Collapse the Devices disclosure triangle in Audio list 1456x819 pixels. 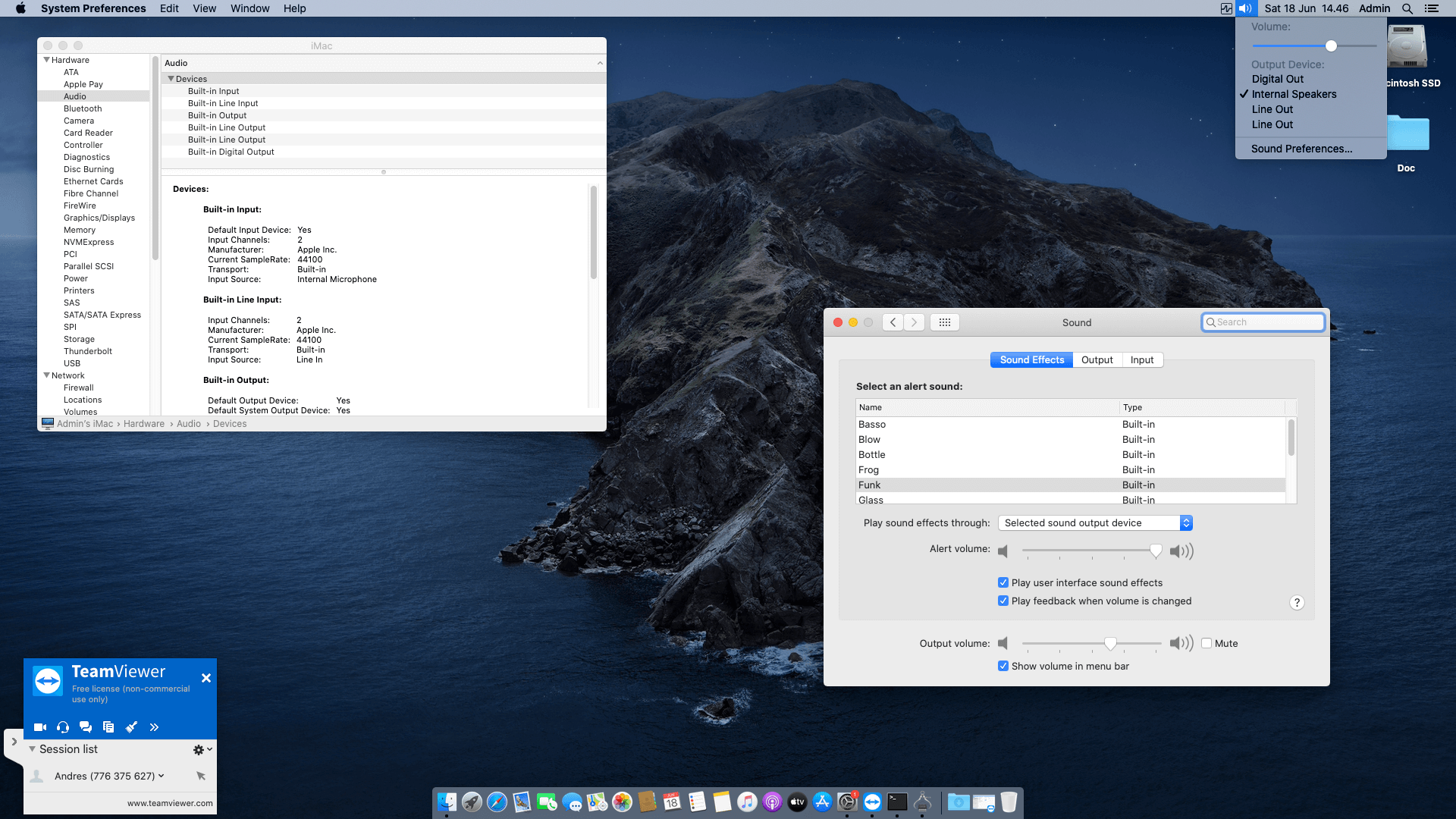[171, 79]
